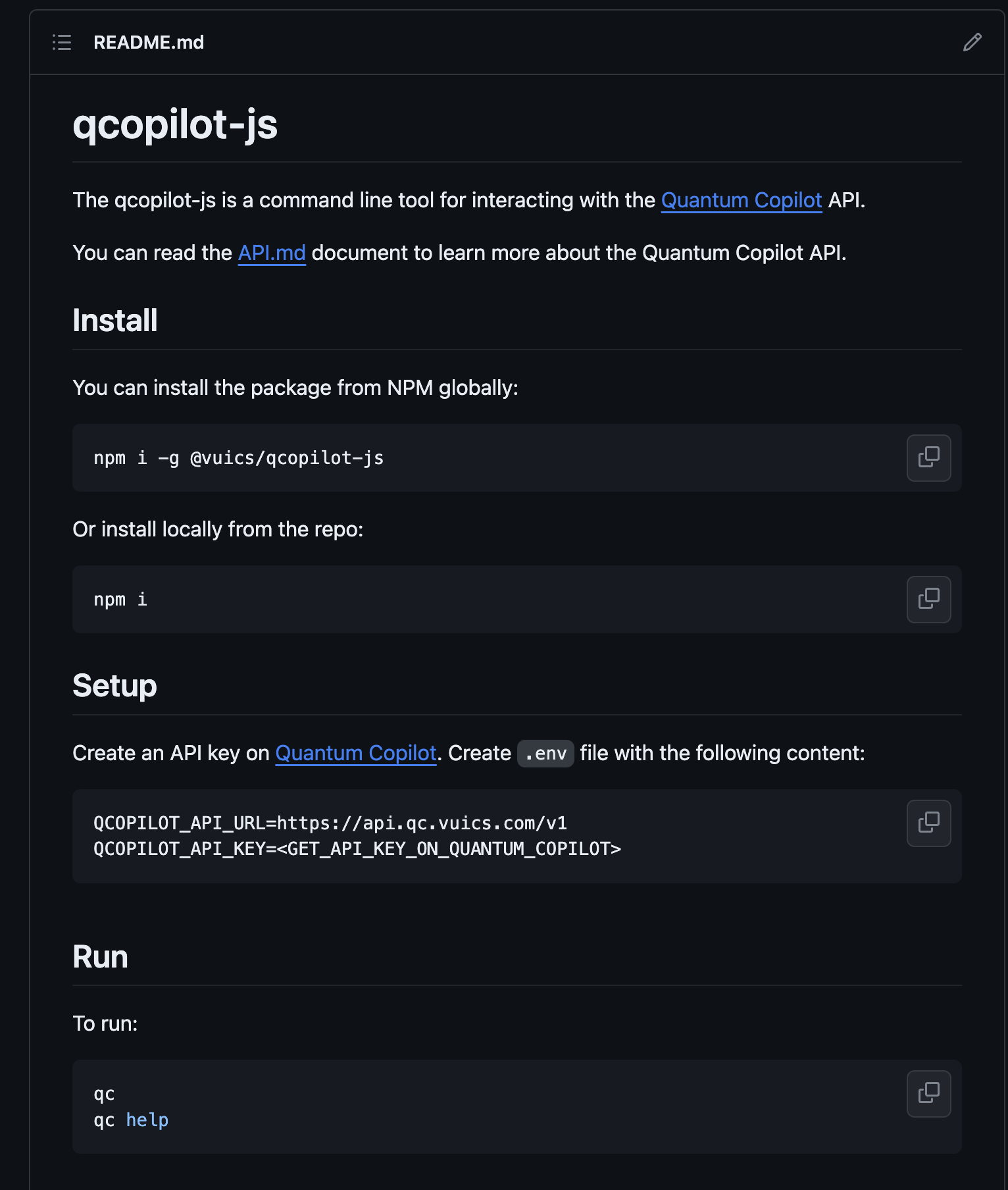Click the '@vuics/qcopilot-js' command text
Screen dimensions: 1008x1190
pos(287,458)
